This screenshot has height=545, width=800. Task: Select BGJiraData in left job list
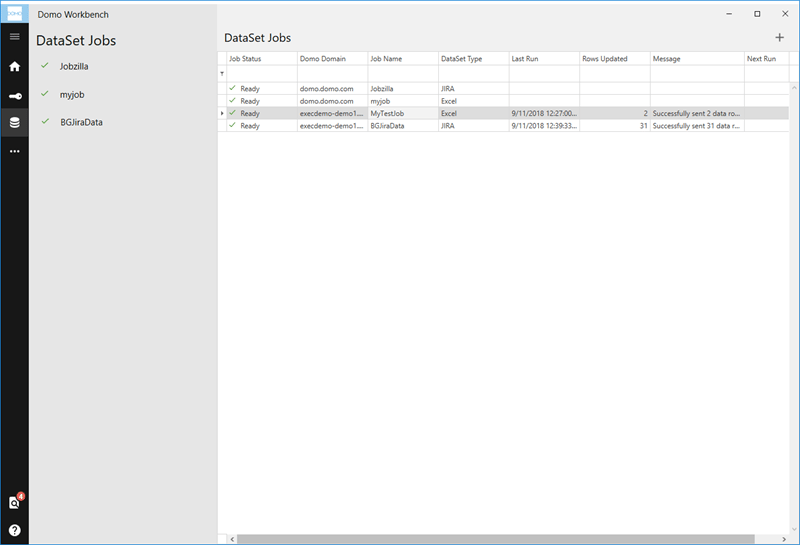coord(81,122)
